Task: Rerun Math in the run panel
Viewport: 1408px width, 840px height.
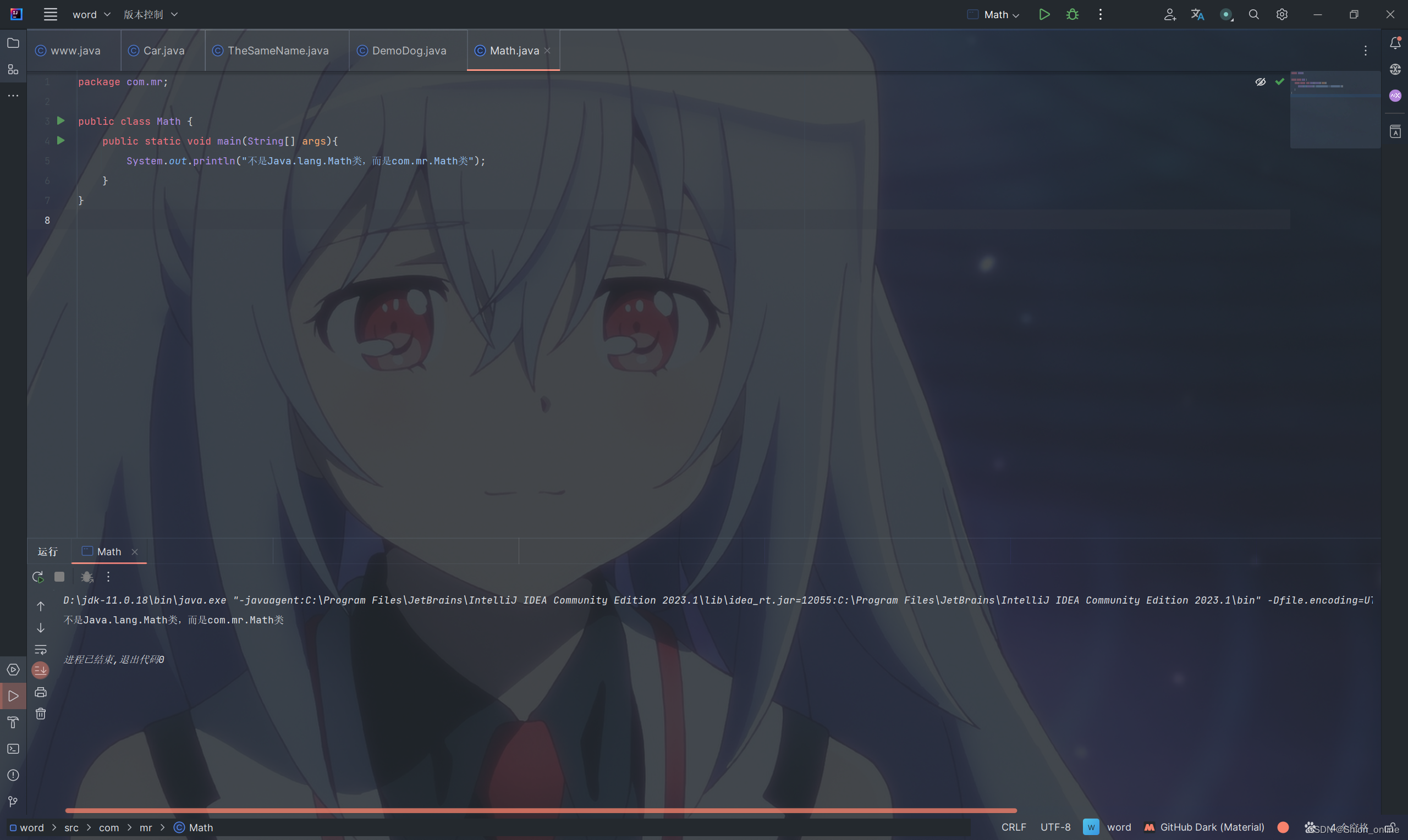Action: pyautogui.click(x=38, y=577)
